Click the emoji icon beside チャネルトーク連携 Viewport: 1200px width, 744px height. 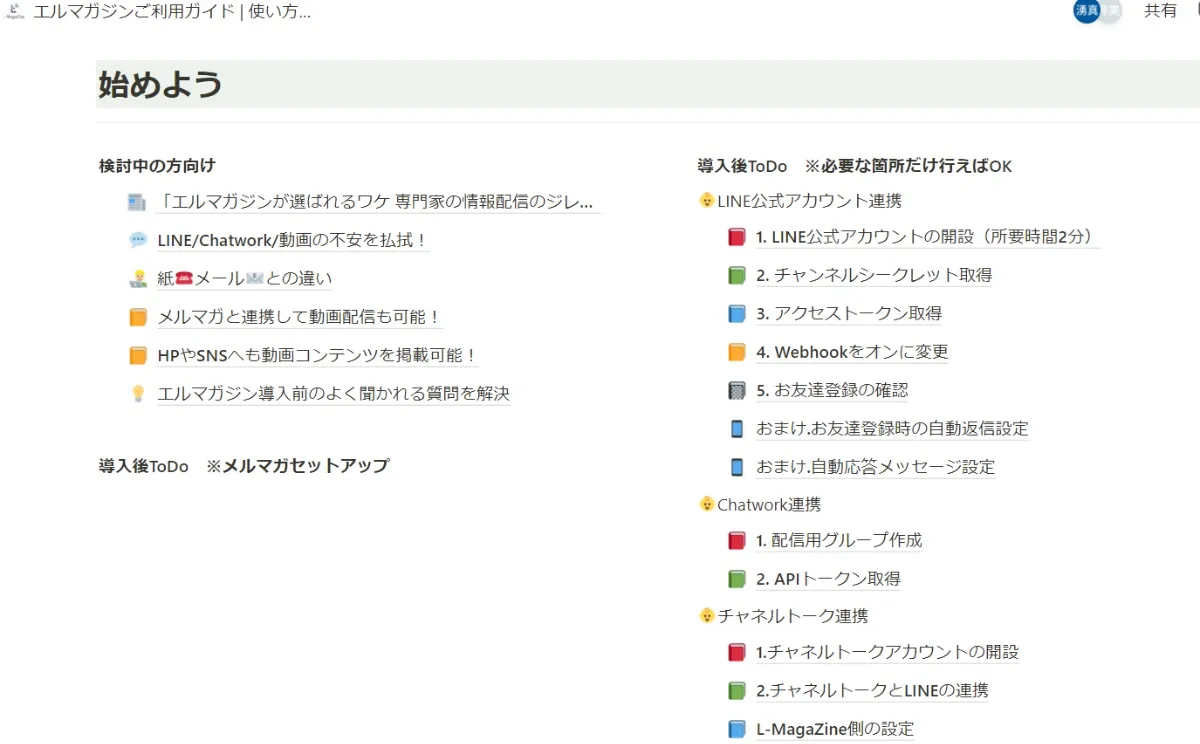click(706, 615)
